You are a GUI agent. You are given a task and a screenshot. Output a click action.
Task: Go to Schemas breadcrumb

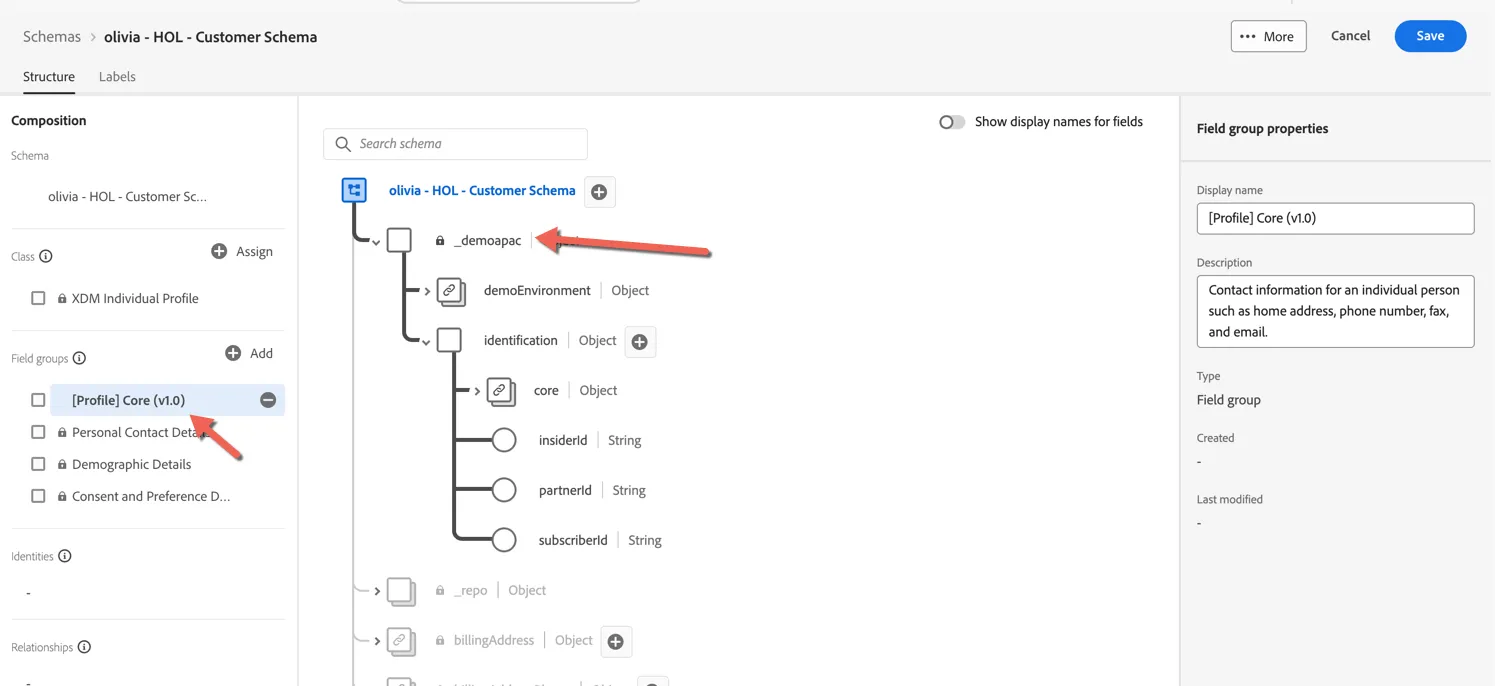[52, 36]
